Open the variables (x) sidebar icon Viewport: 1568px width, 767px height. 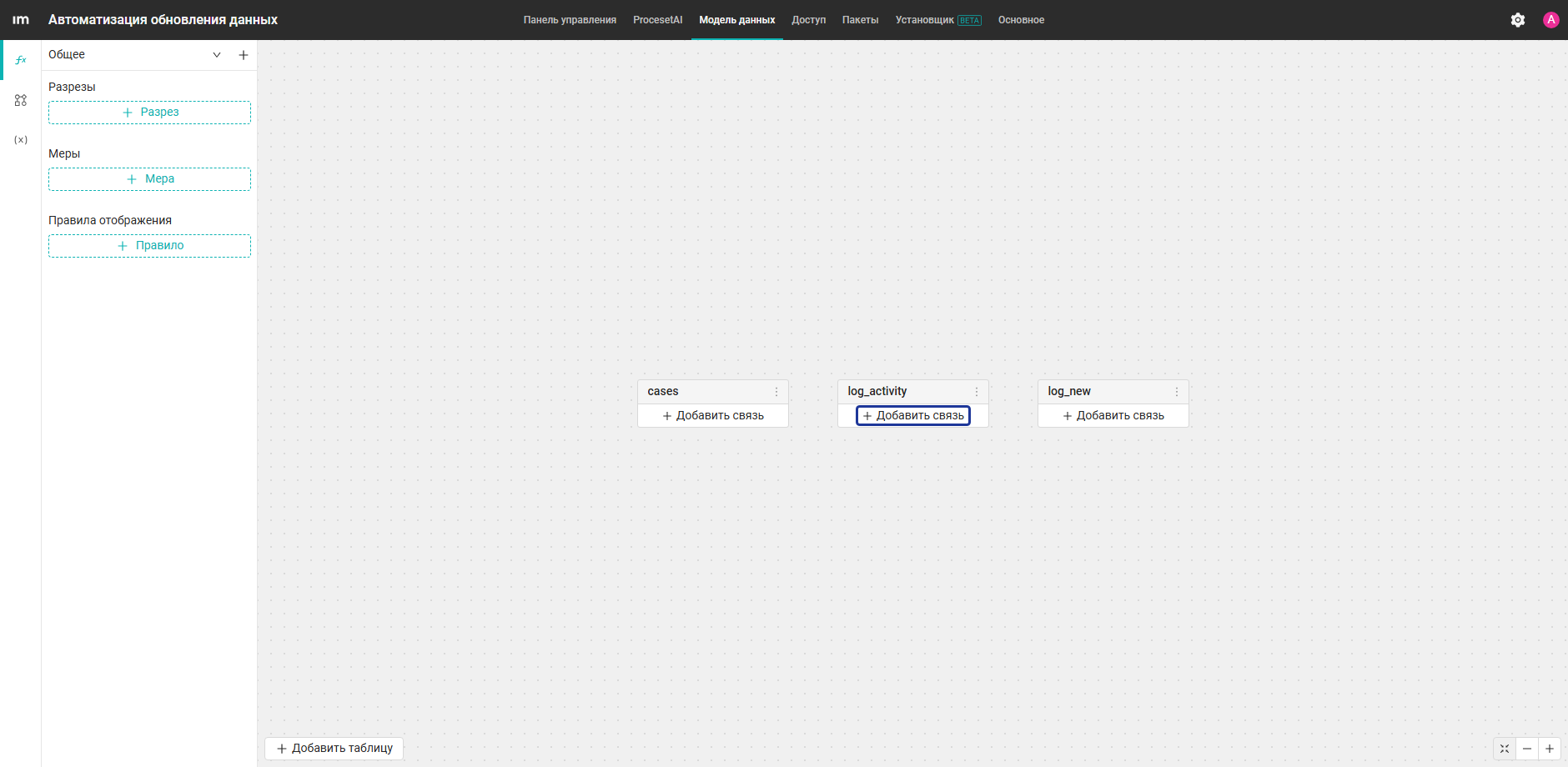[x=21, y=140]
